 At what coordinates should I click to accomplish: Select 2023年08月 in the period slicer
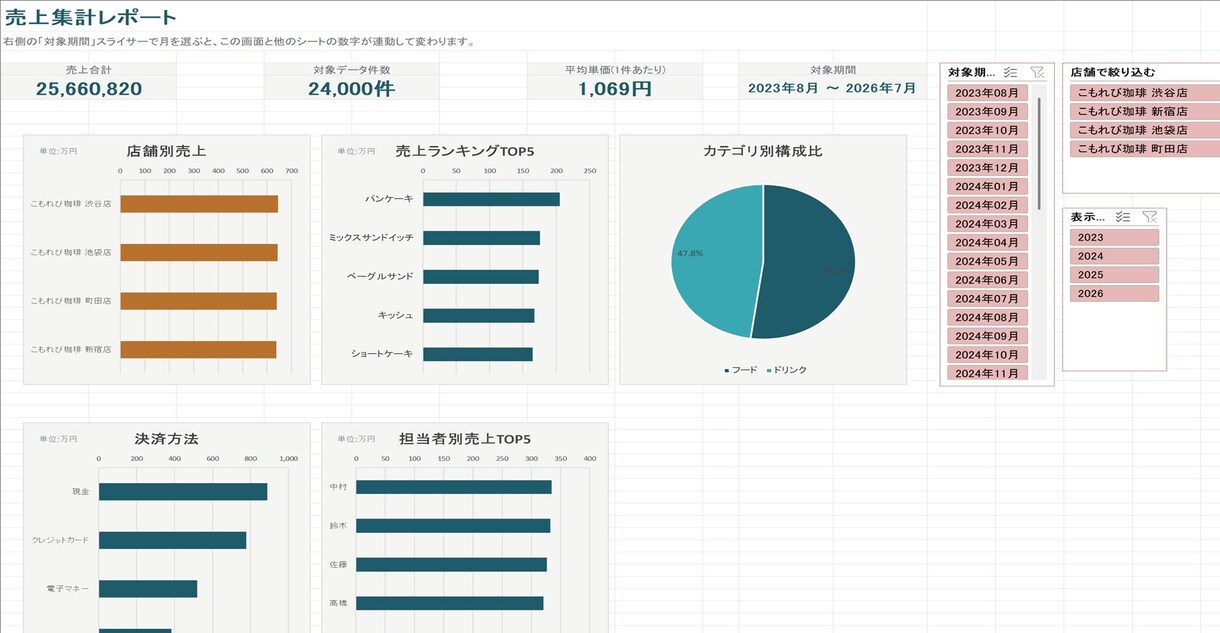(x=987, y=93)
